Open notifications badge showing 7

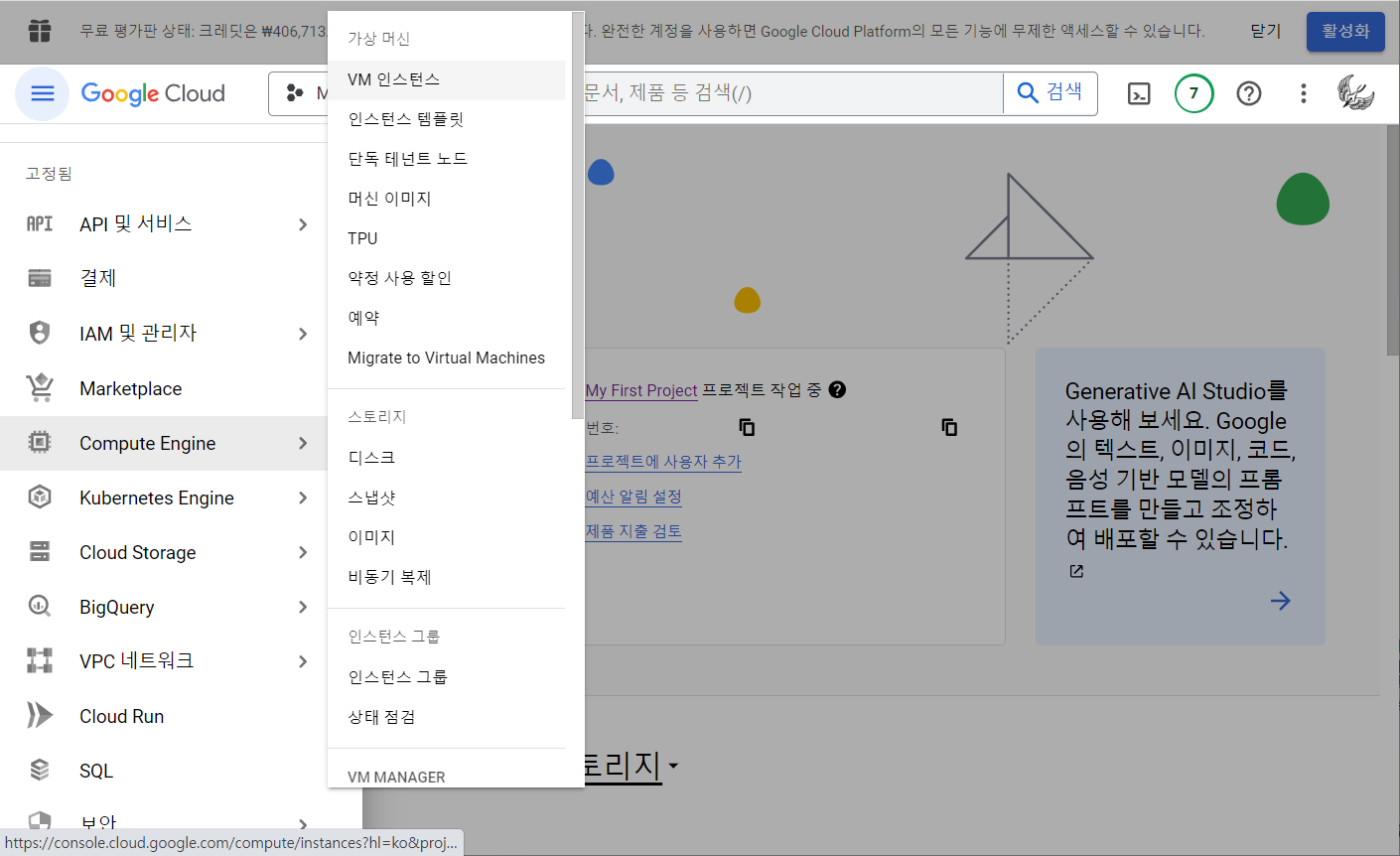(x=1193, y=93)
